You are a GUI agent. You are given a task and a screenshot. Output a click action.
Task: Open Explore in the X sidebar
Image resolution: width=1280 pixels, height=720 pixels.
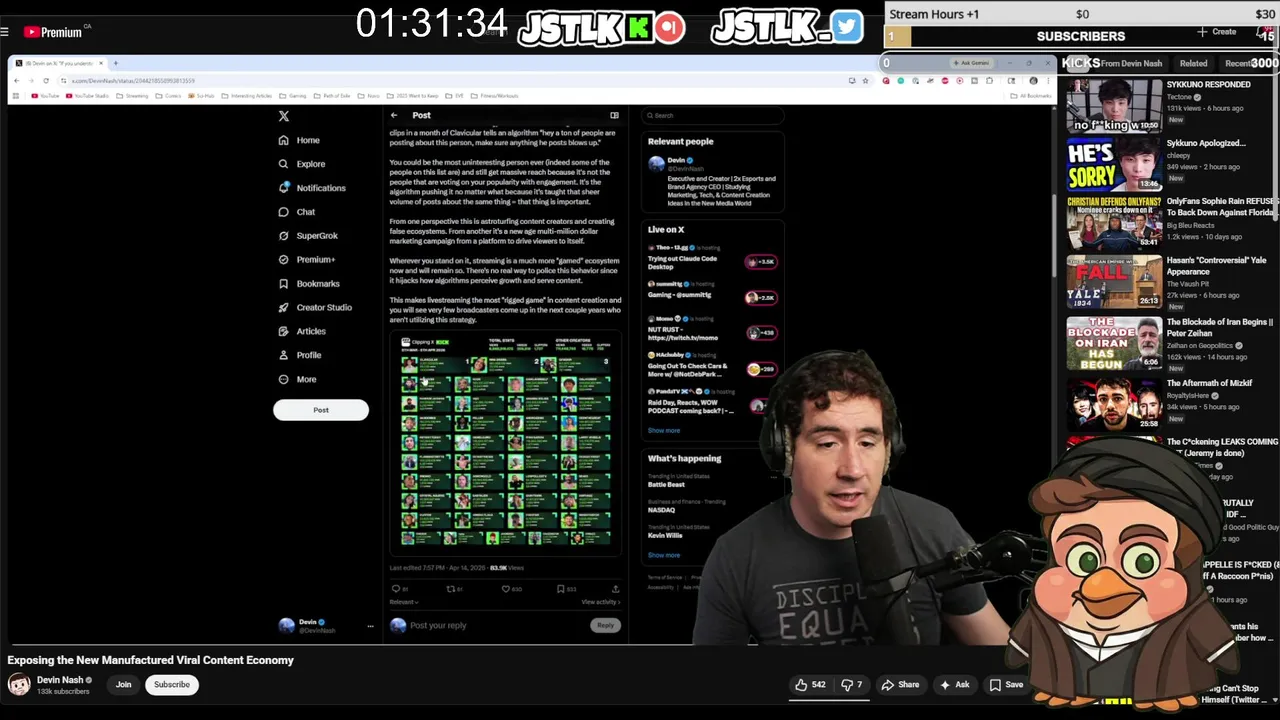click(x=301, y=164)
